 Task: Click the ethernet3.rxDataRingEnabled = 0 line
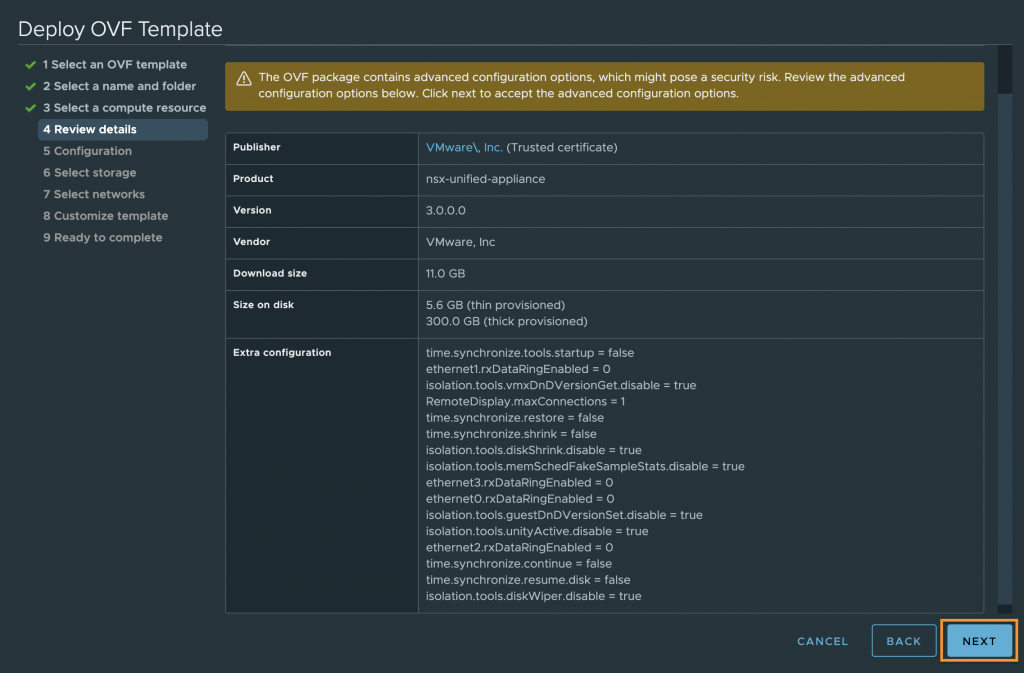click(519, 483)
